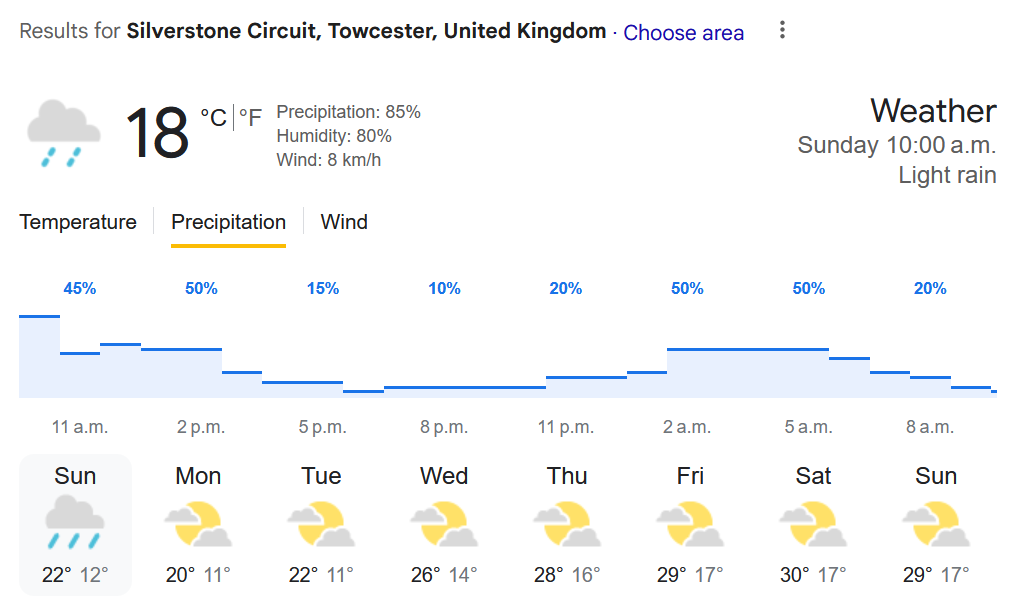Click the 50% bar at 2 a.m.
This screenshot has height=615, width=1019.
(688, 373)
